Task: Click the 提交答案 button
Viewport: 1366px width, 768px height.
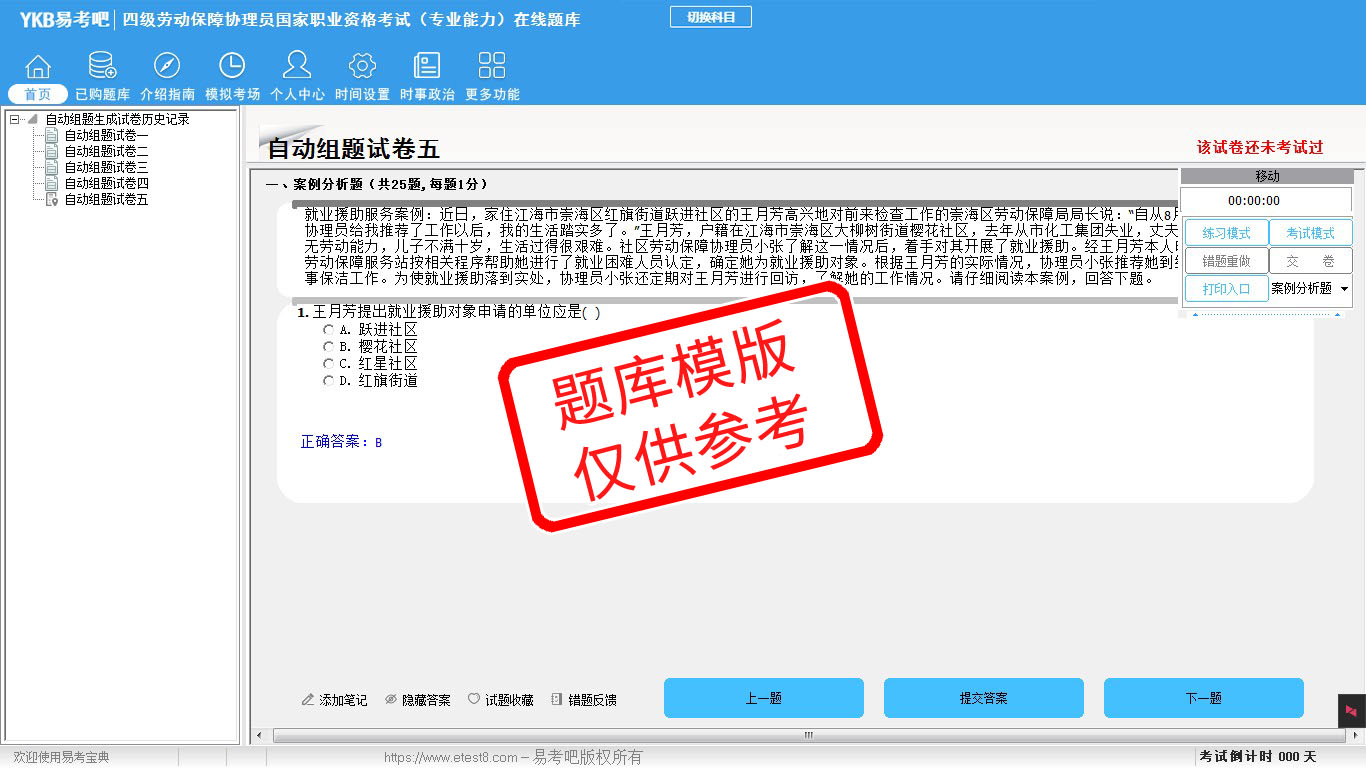Action: coord(983,698)
